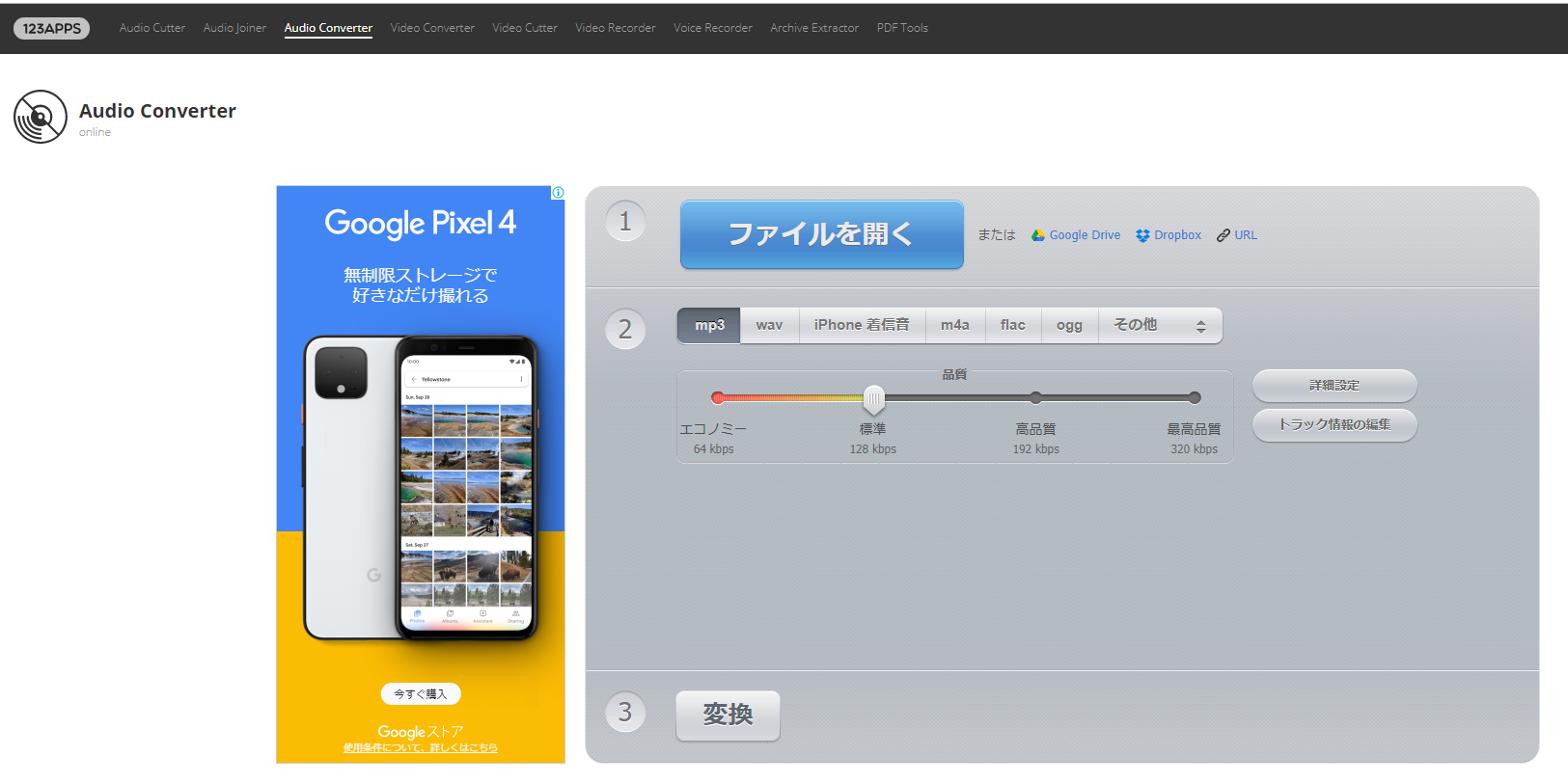Open Voice Recorder tool
1568x784 pixels.
[713, 28]
